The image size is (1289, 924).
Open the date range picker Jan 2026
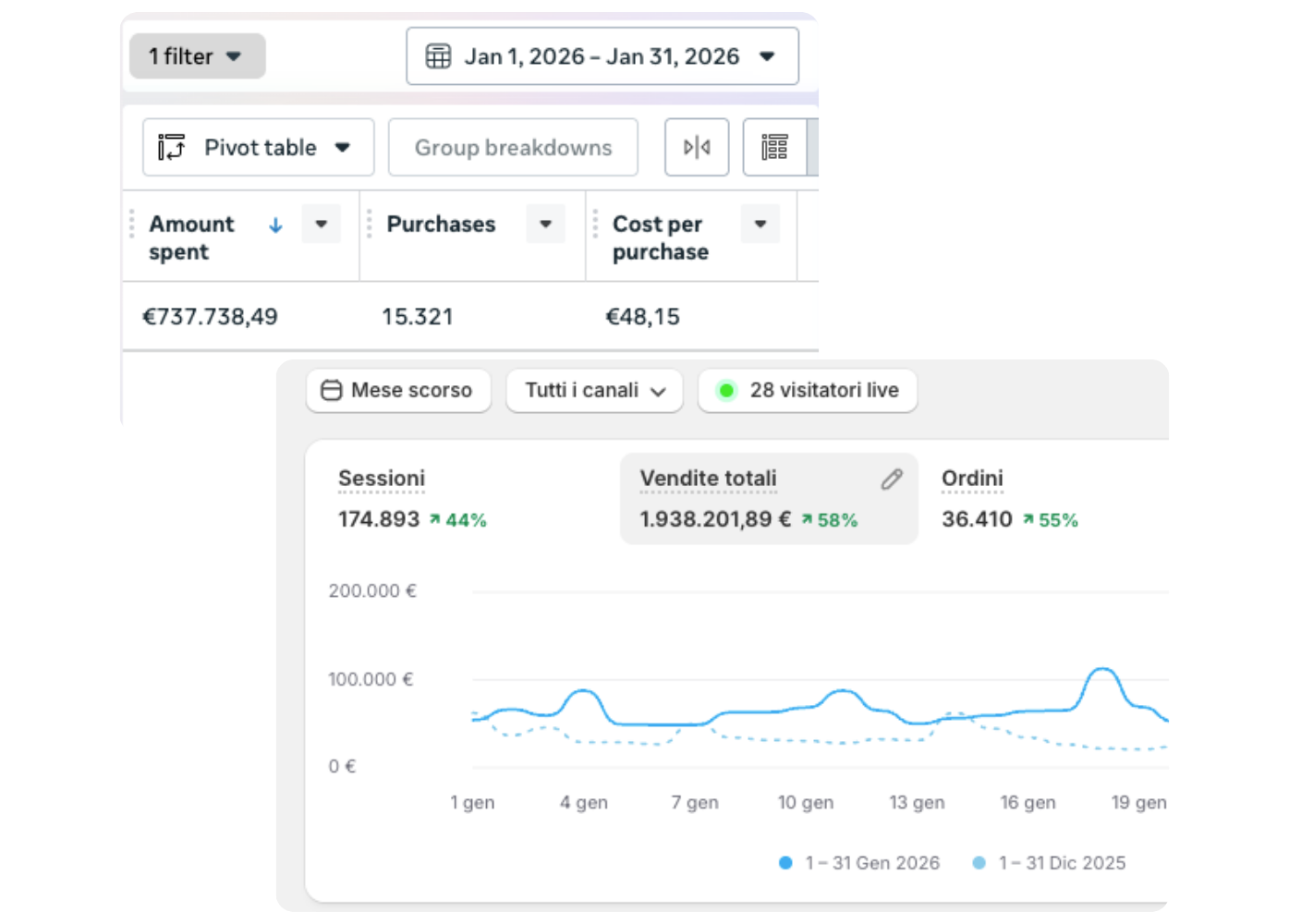(x=602, y=56)
